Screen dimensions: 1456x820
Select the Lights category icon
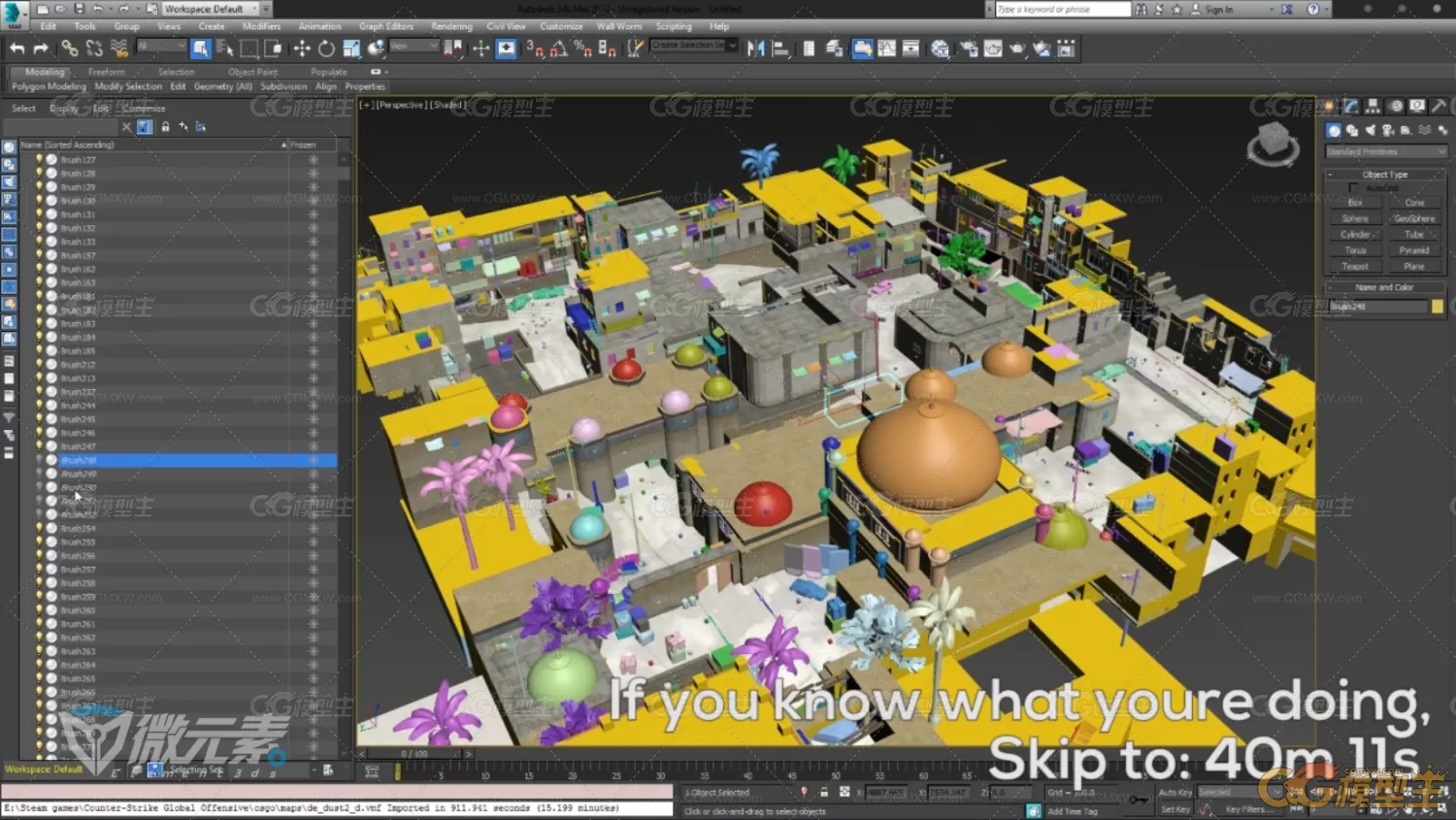click(x=1371, y=130)
